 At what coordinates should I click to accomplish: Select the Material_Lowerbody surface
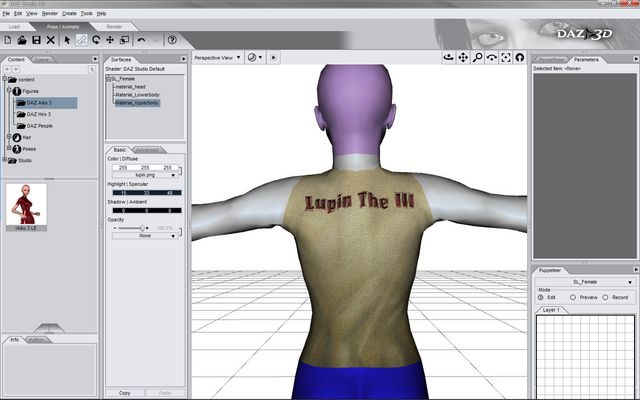[138, 95]
